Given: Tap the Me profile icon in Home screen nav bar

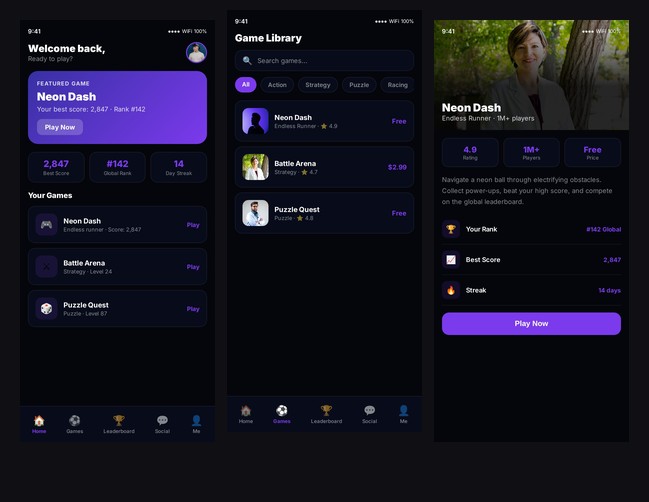Looking at the screenshot, I should coord(196,424).
